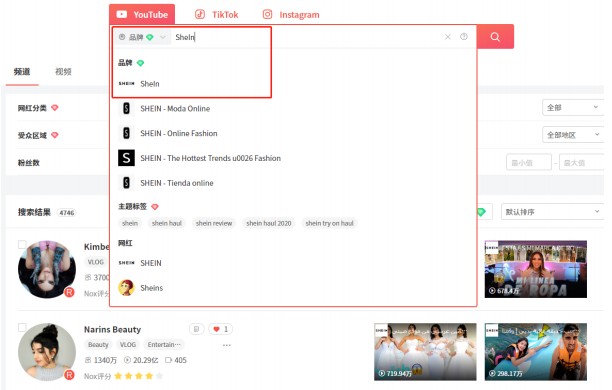
Task: Open the 视频 videos tab
Action: pos(63,72)
